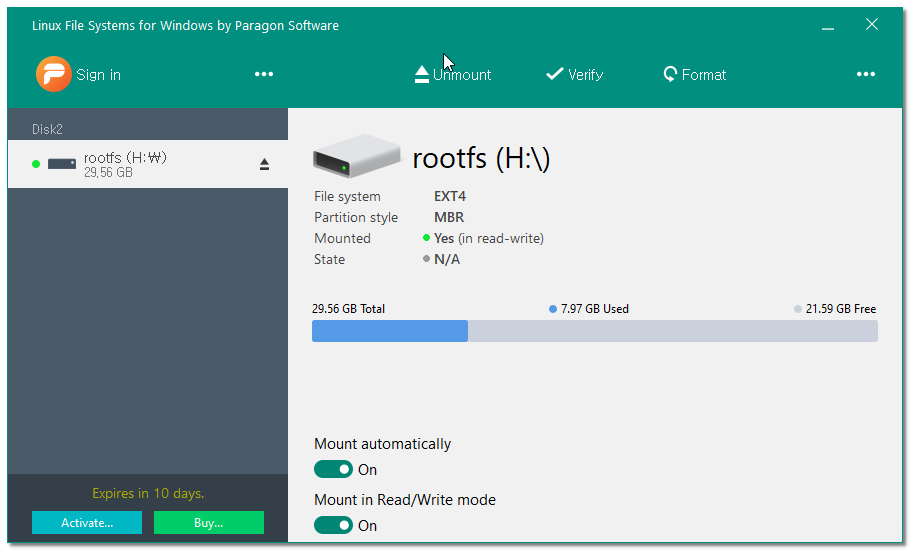Click '29.56 GB Total' label

348,309
